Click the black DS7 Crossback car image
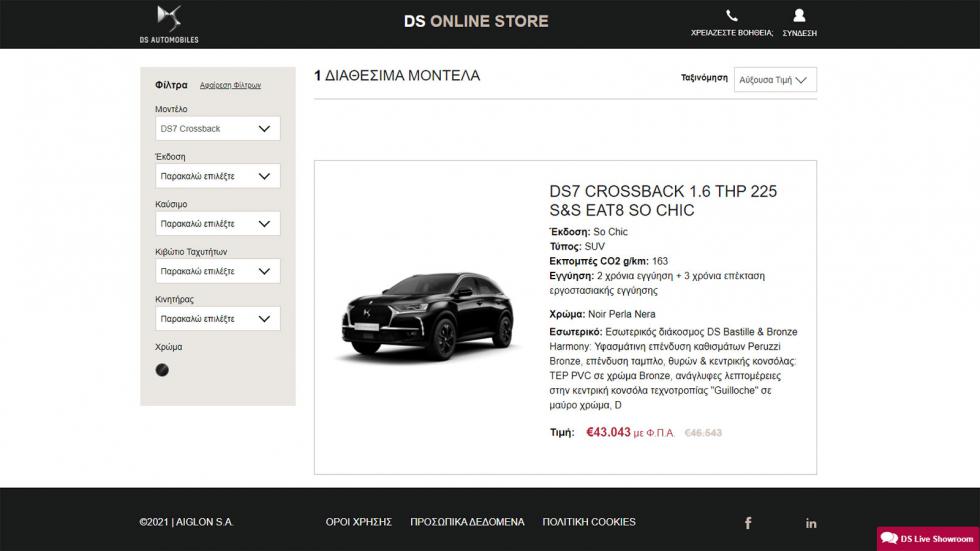The width and height of the screenshot is (980, 551). pyautogui.click(x=428, y=316)
